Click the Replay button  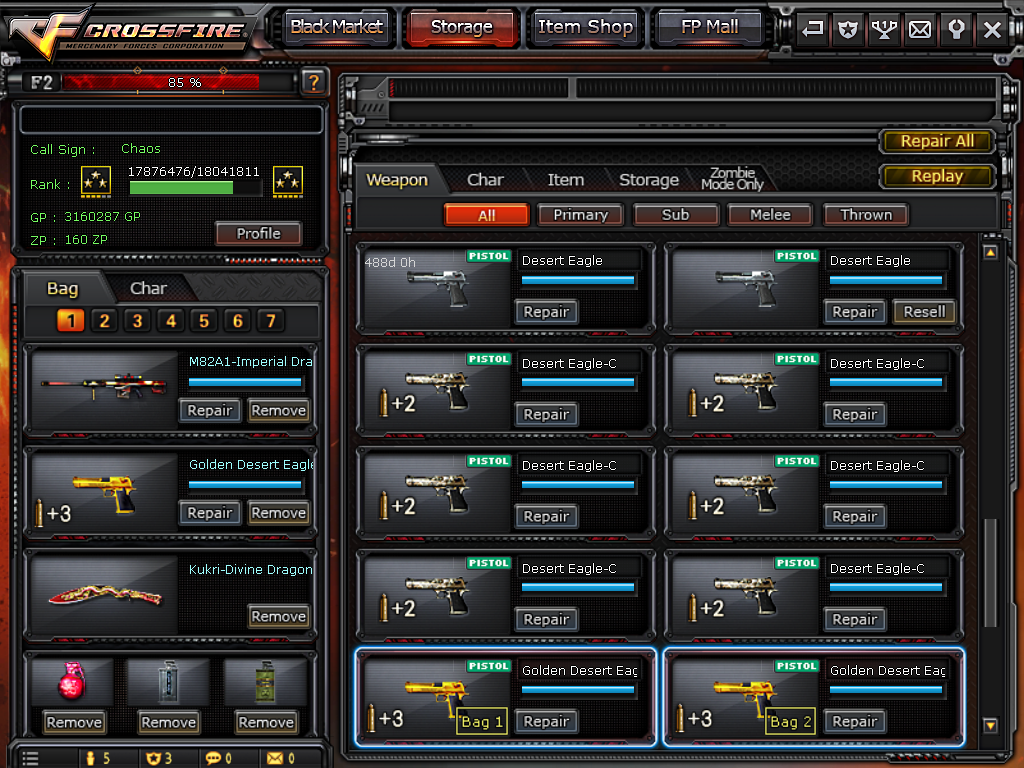[937, 176]
